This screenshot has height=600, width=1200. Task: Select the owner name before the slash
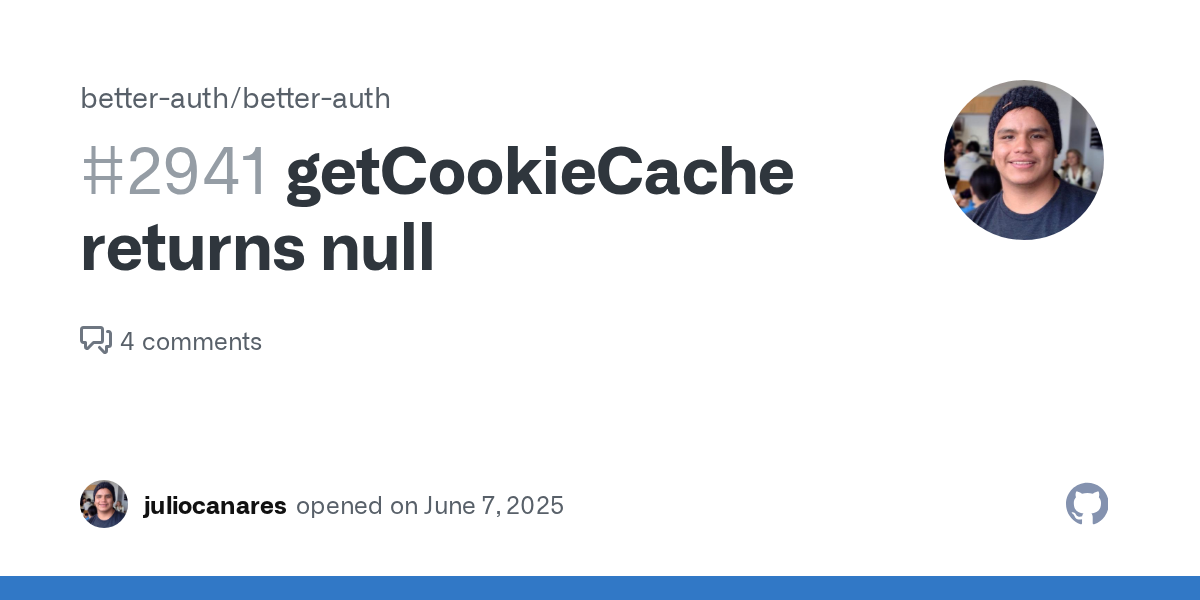(x=155, y=98)
